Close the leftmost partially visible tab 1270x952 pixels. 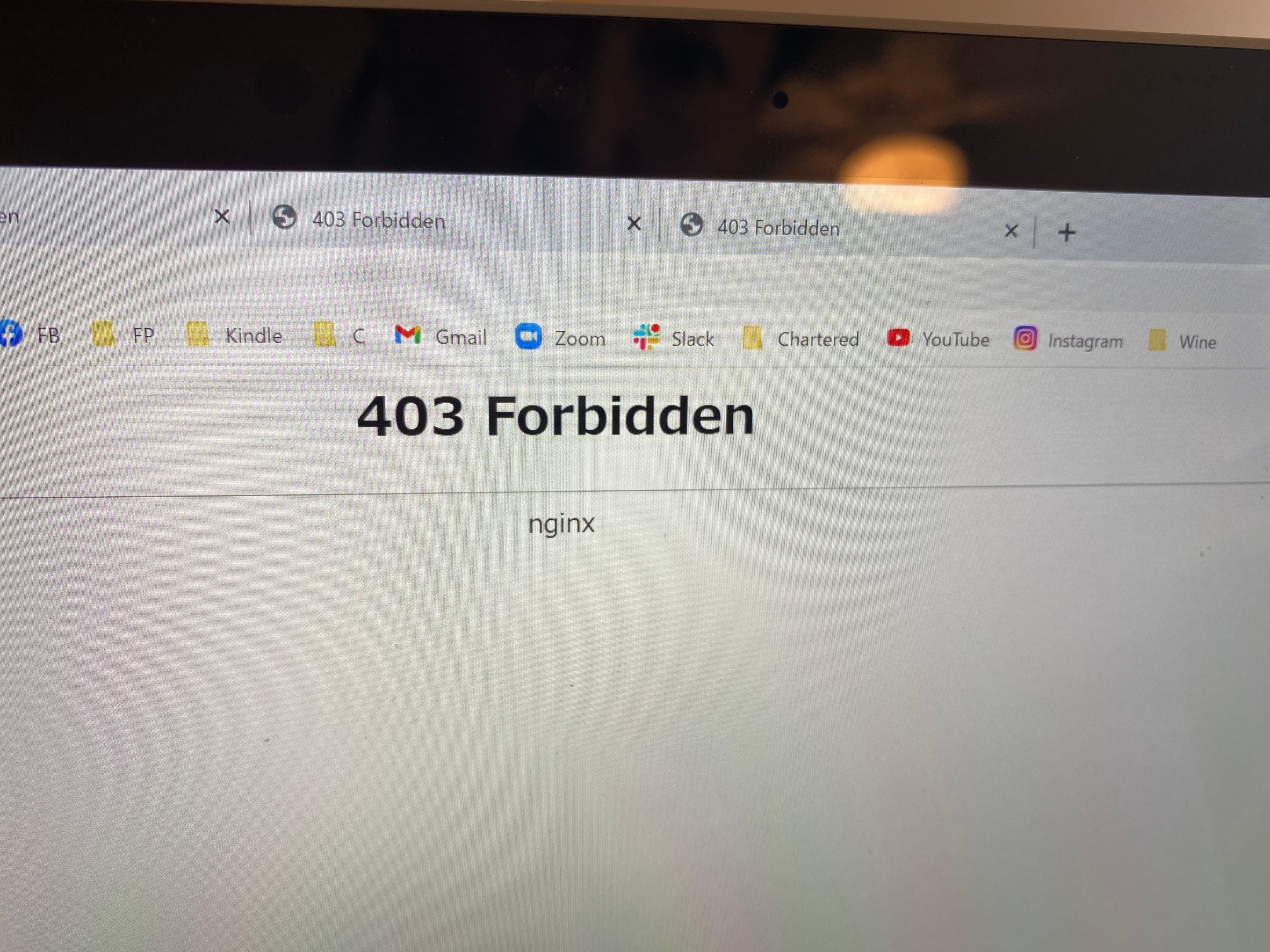(222, 216)
